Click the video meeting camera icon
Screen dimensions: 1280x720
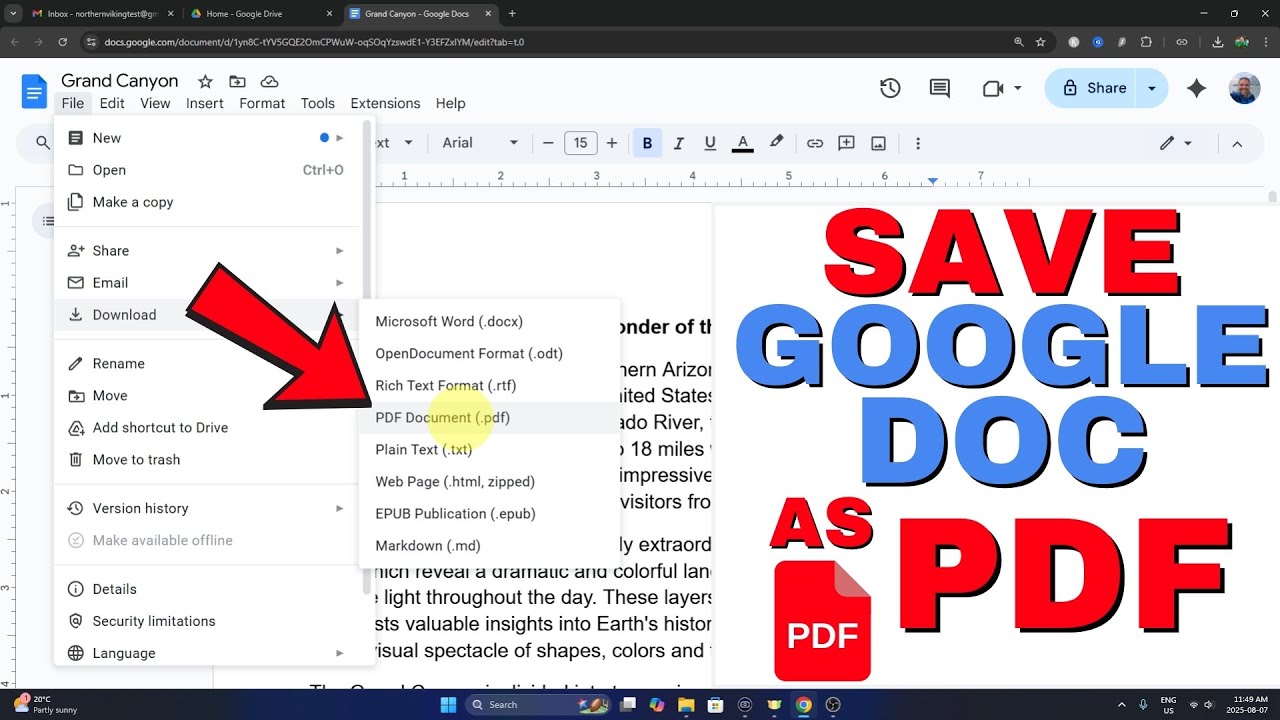[x=992, y=88]
